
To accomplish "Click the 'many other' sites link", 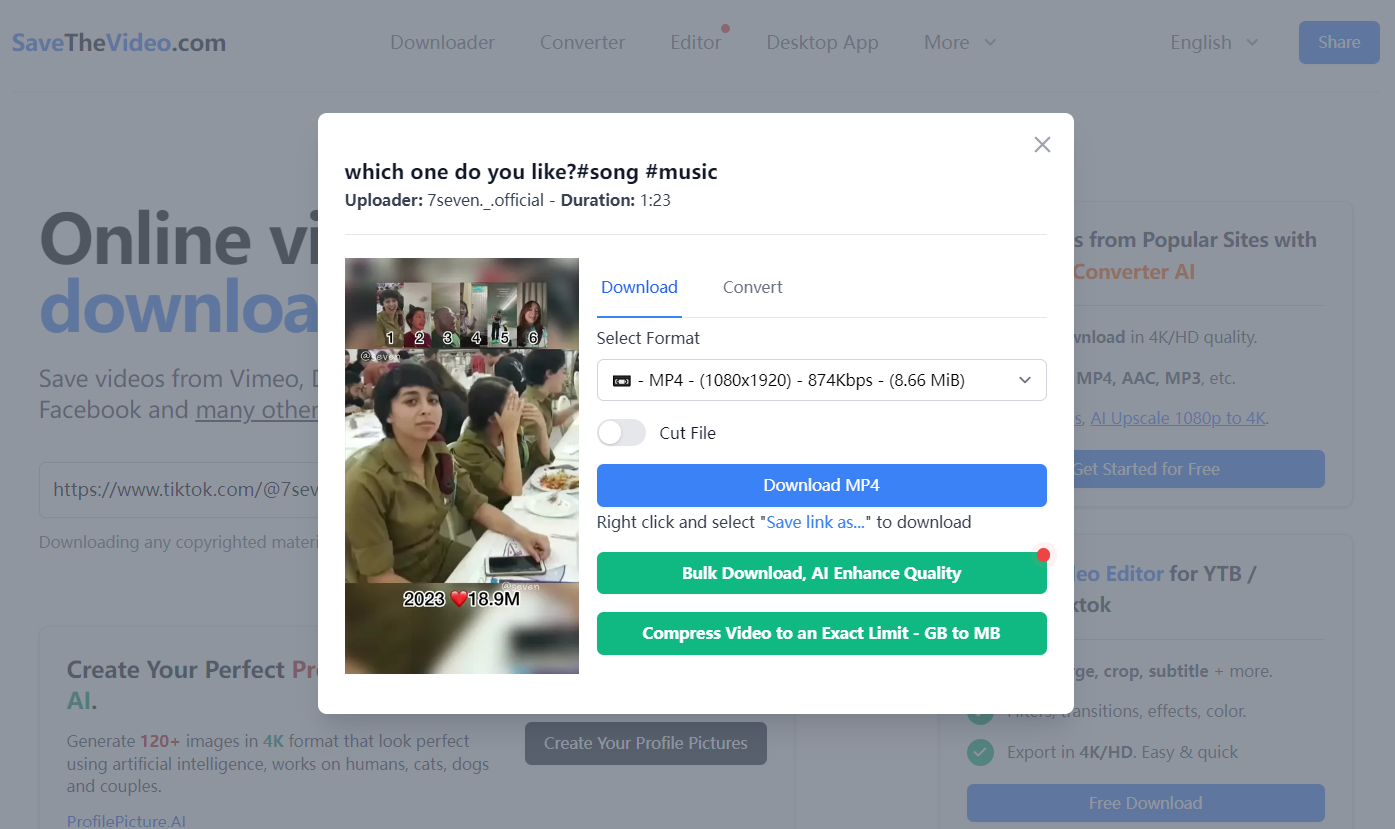I will click(257, 410).
